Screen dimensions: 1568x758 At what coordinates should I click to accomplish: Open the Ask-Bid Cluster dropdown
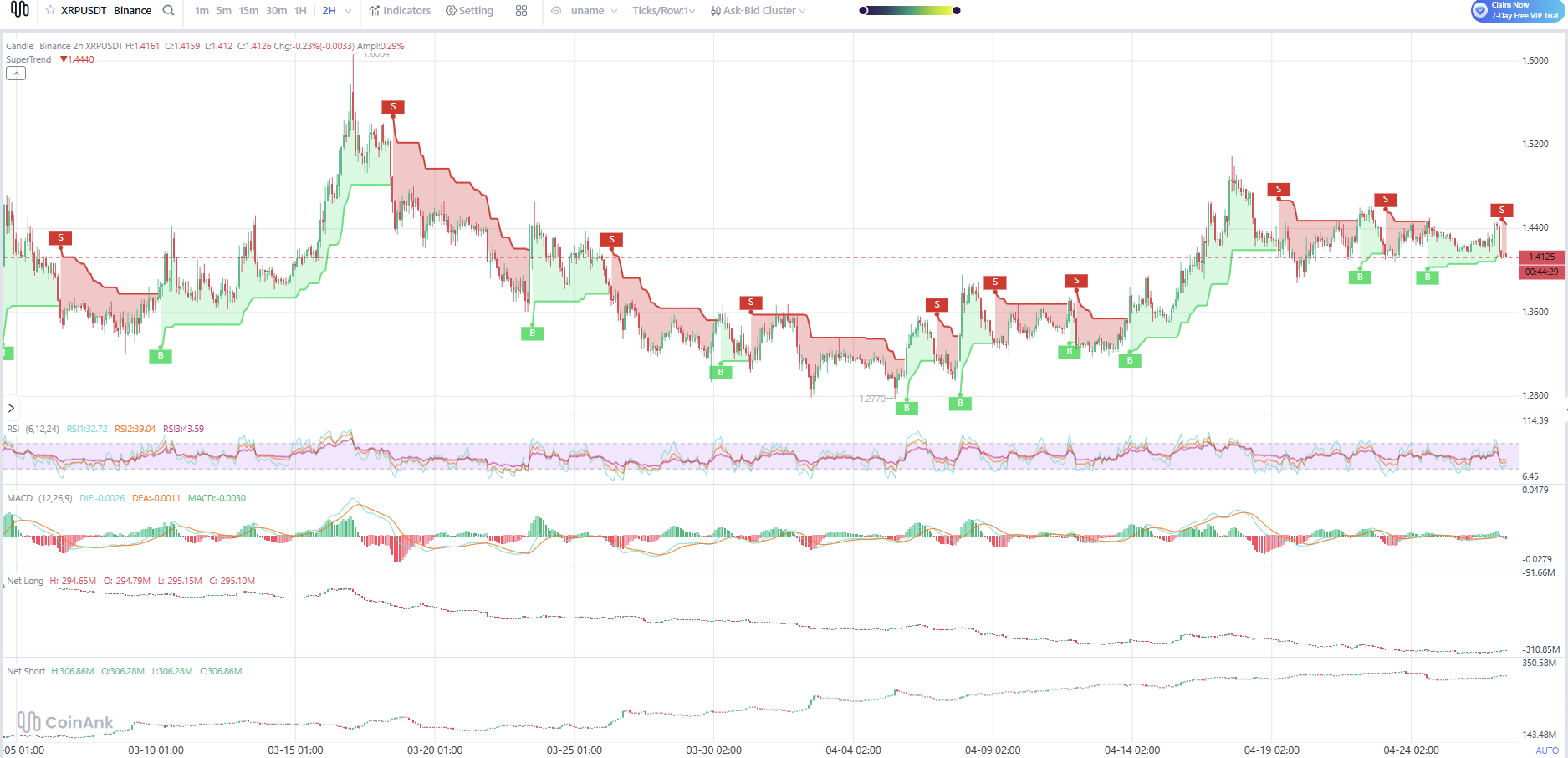758,11
